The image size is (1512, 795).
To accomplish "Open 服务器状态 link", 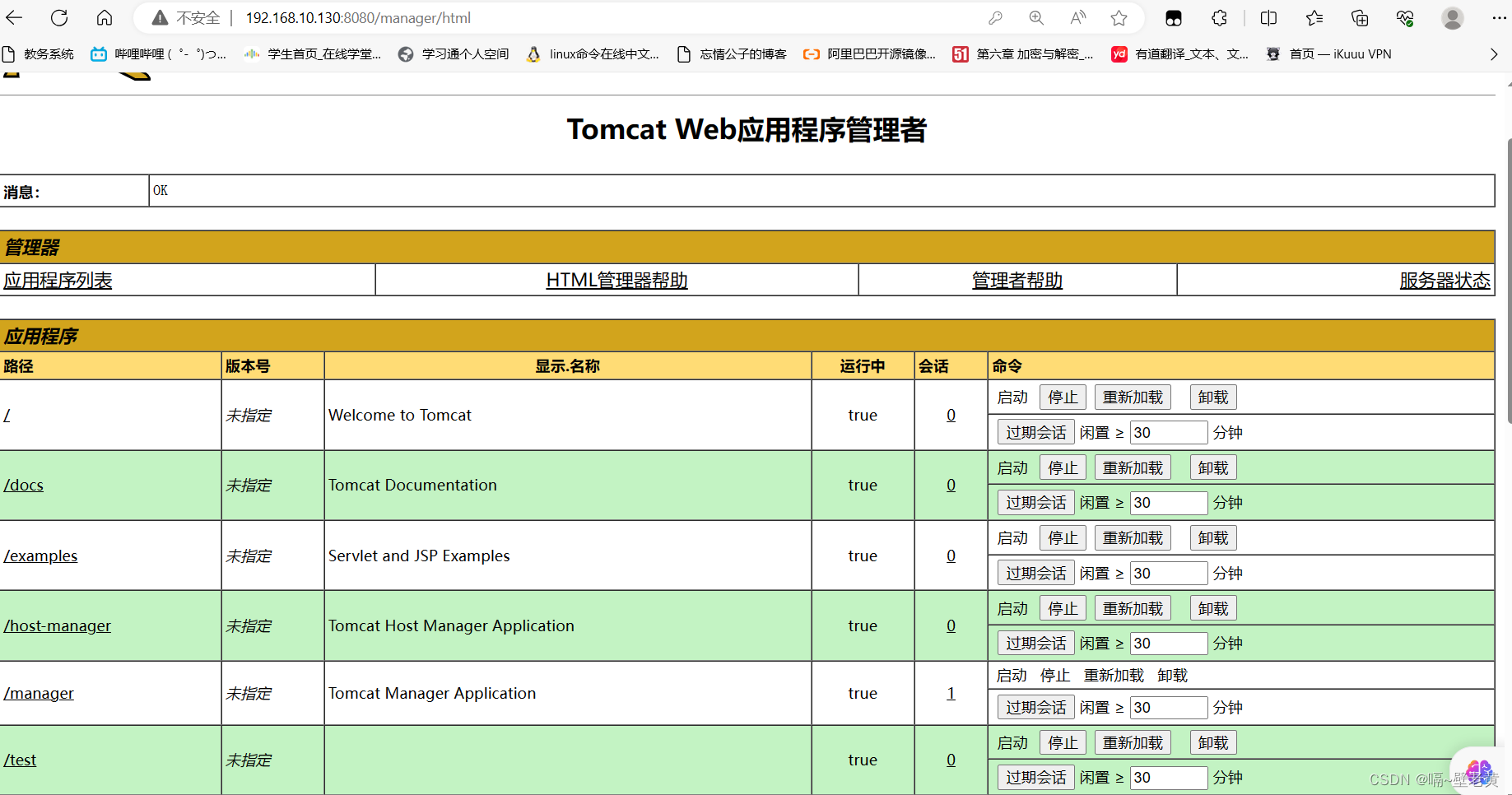I will coord(1445,281).
